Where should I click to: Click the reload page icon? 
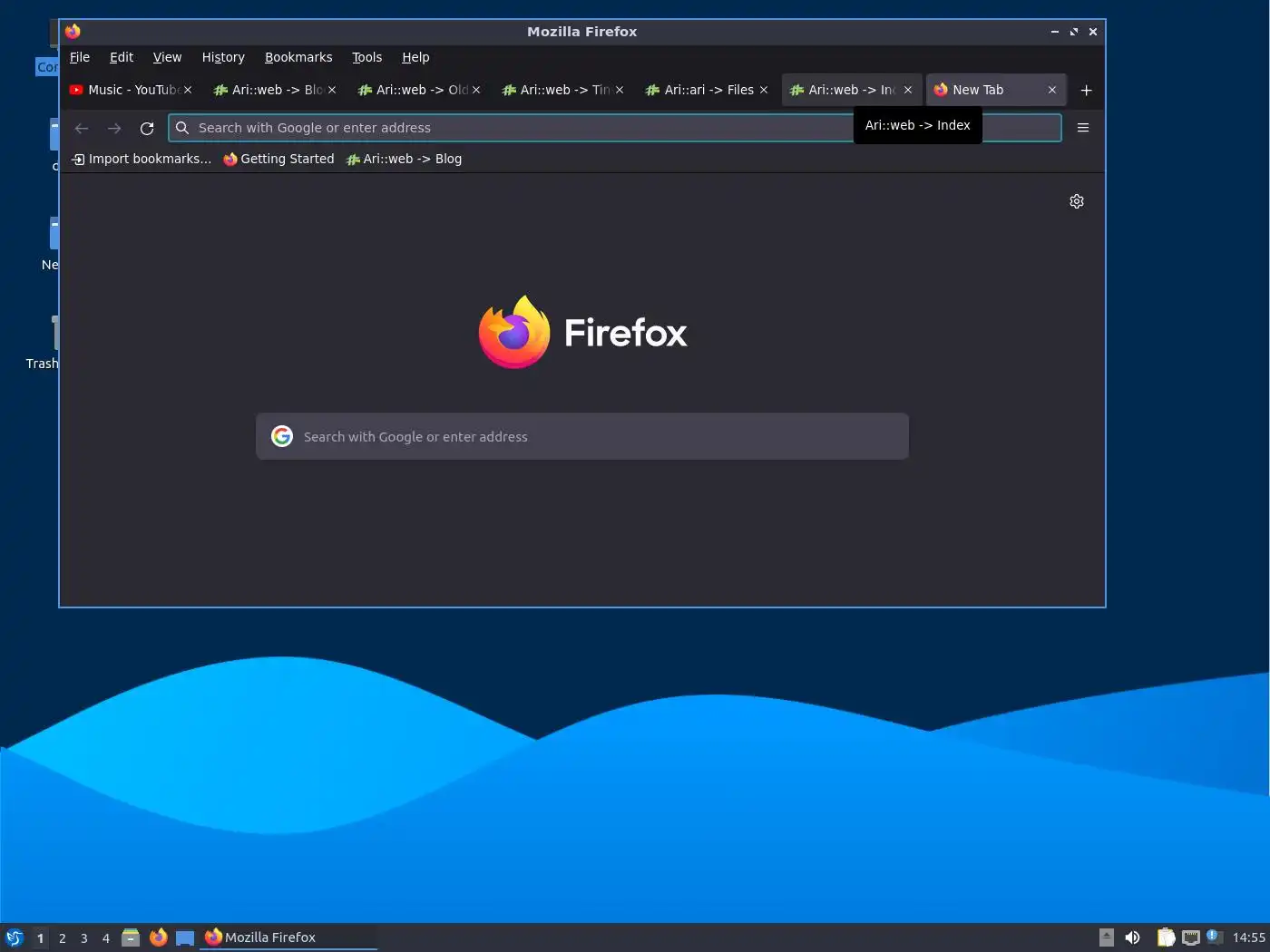coord(147,128)
